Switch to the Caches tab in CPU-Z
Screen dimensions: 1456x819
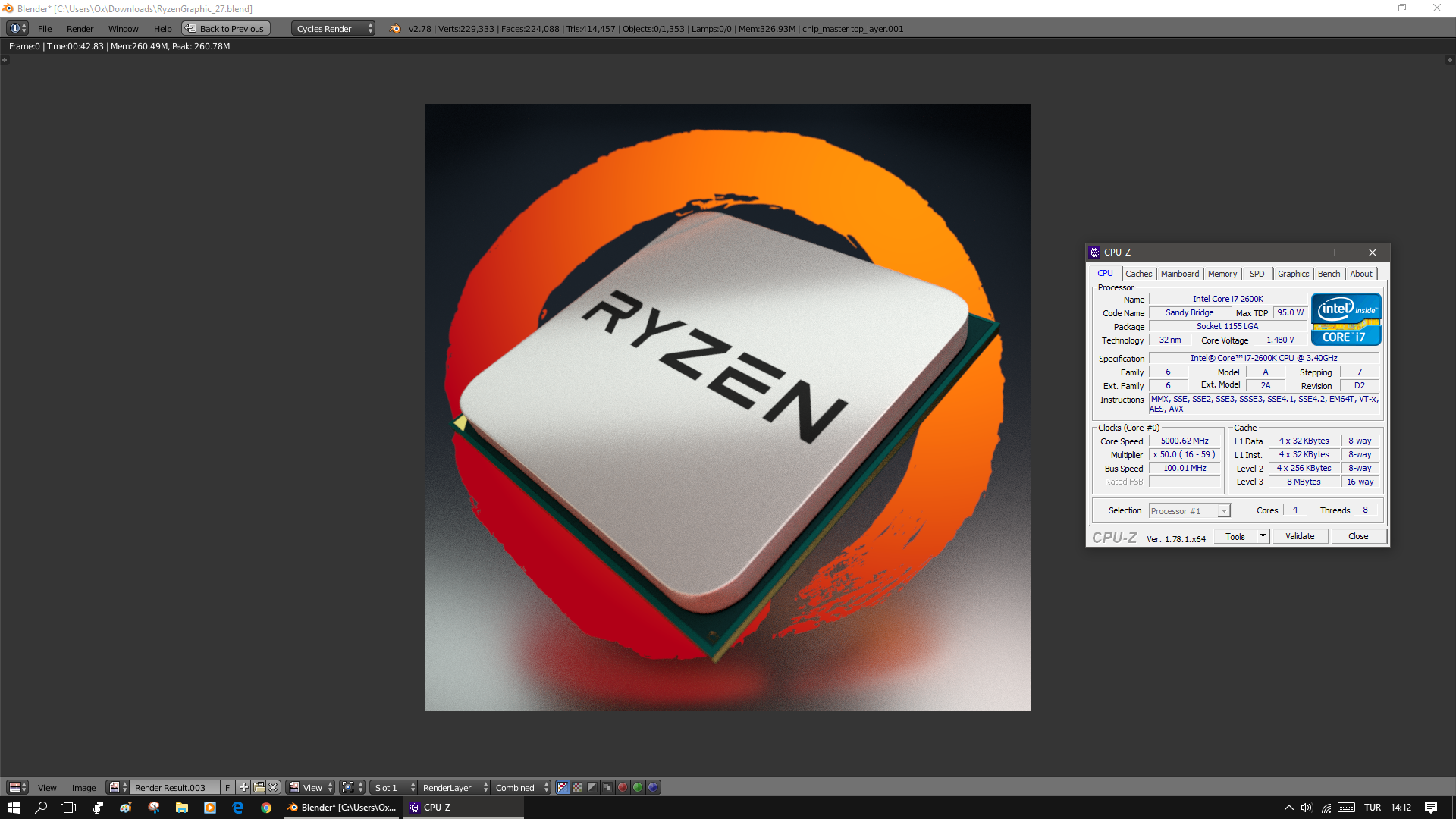click(1138, 274)
